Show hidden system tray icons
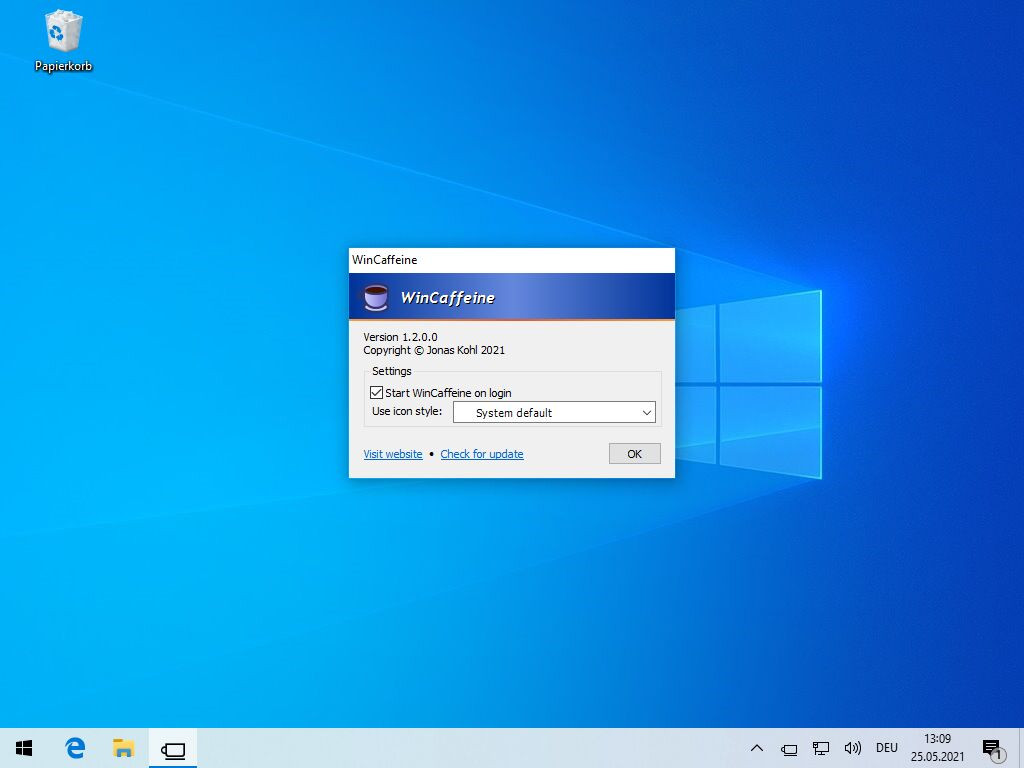Screen dimensions: 1024x768 pos(757,748)
